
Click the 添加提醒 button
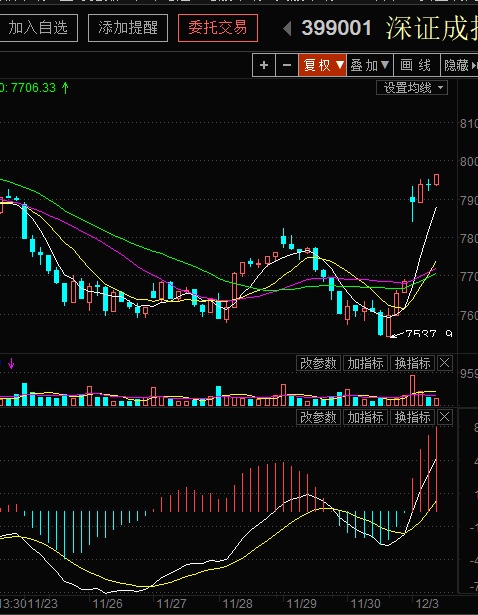tap(128, 28)
